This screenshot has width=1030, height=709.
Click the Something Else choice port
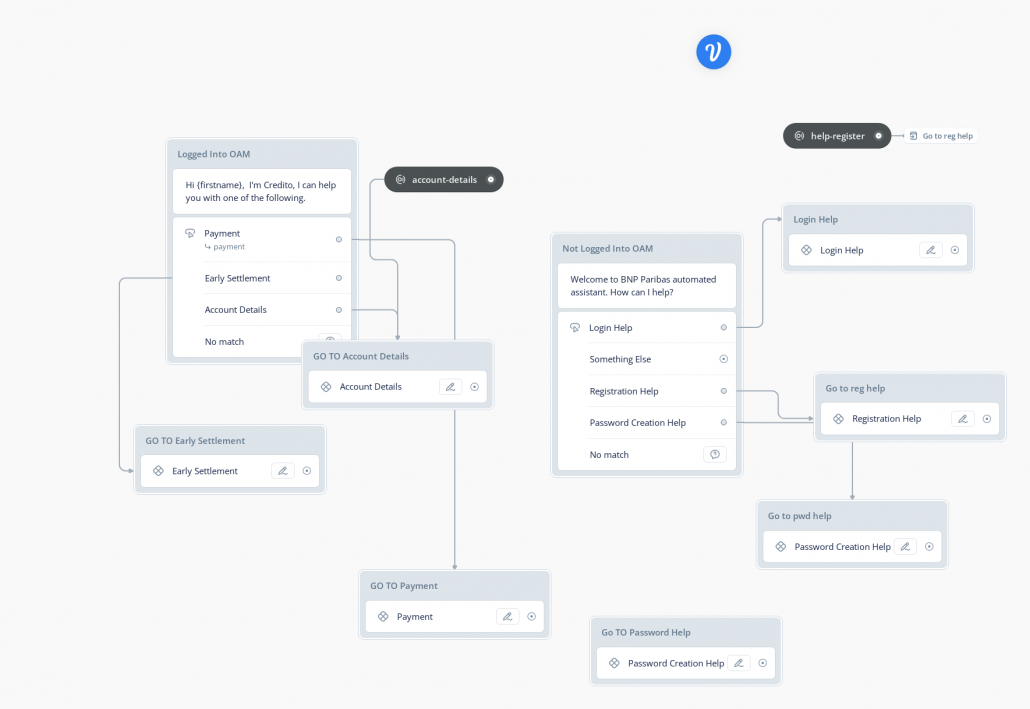tap(724, 359)
